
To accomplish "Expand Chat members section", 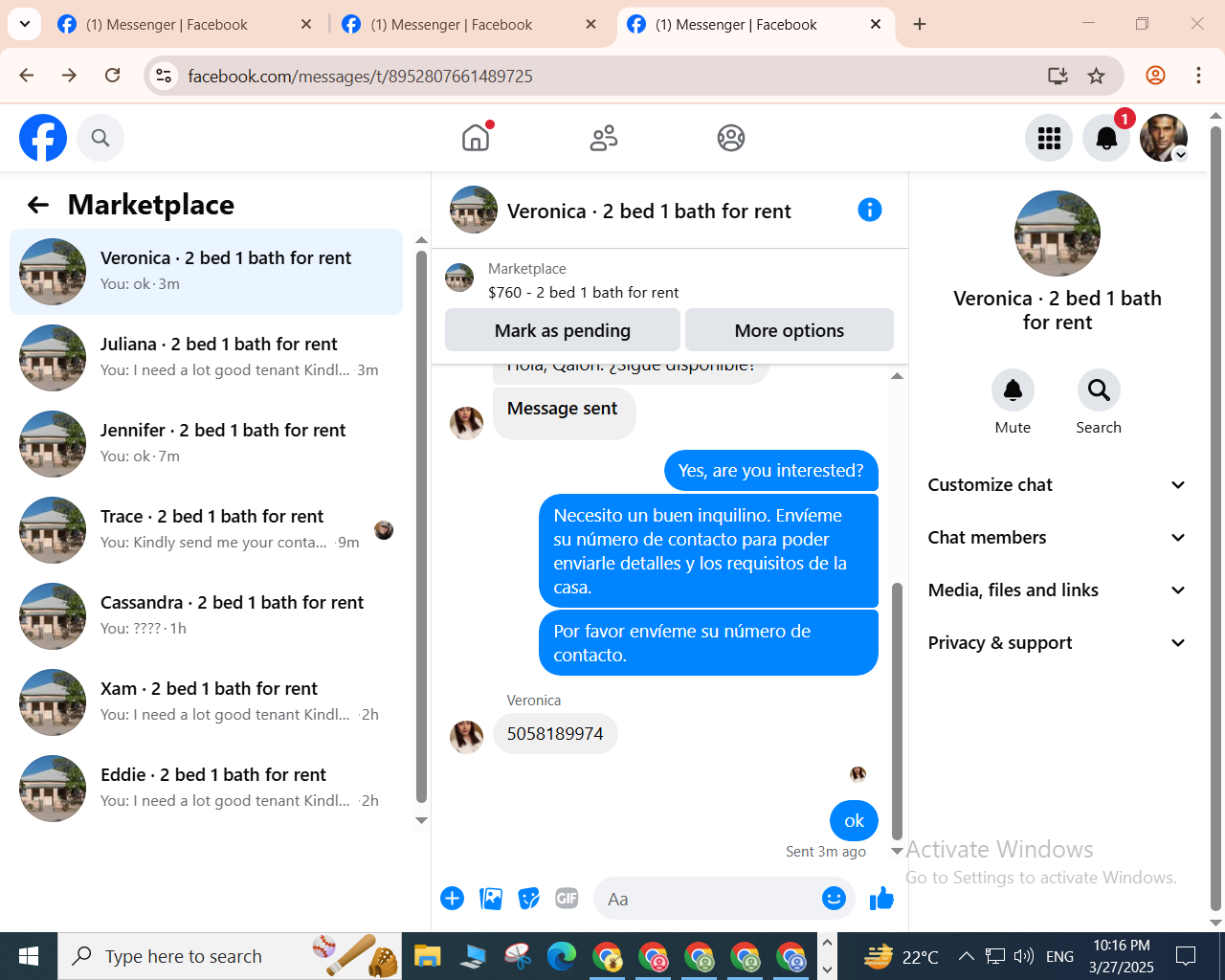I will [1058, 538].
